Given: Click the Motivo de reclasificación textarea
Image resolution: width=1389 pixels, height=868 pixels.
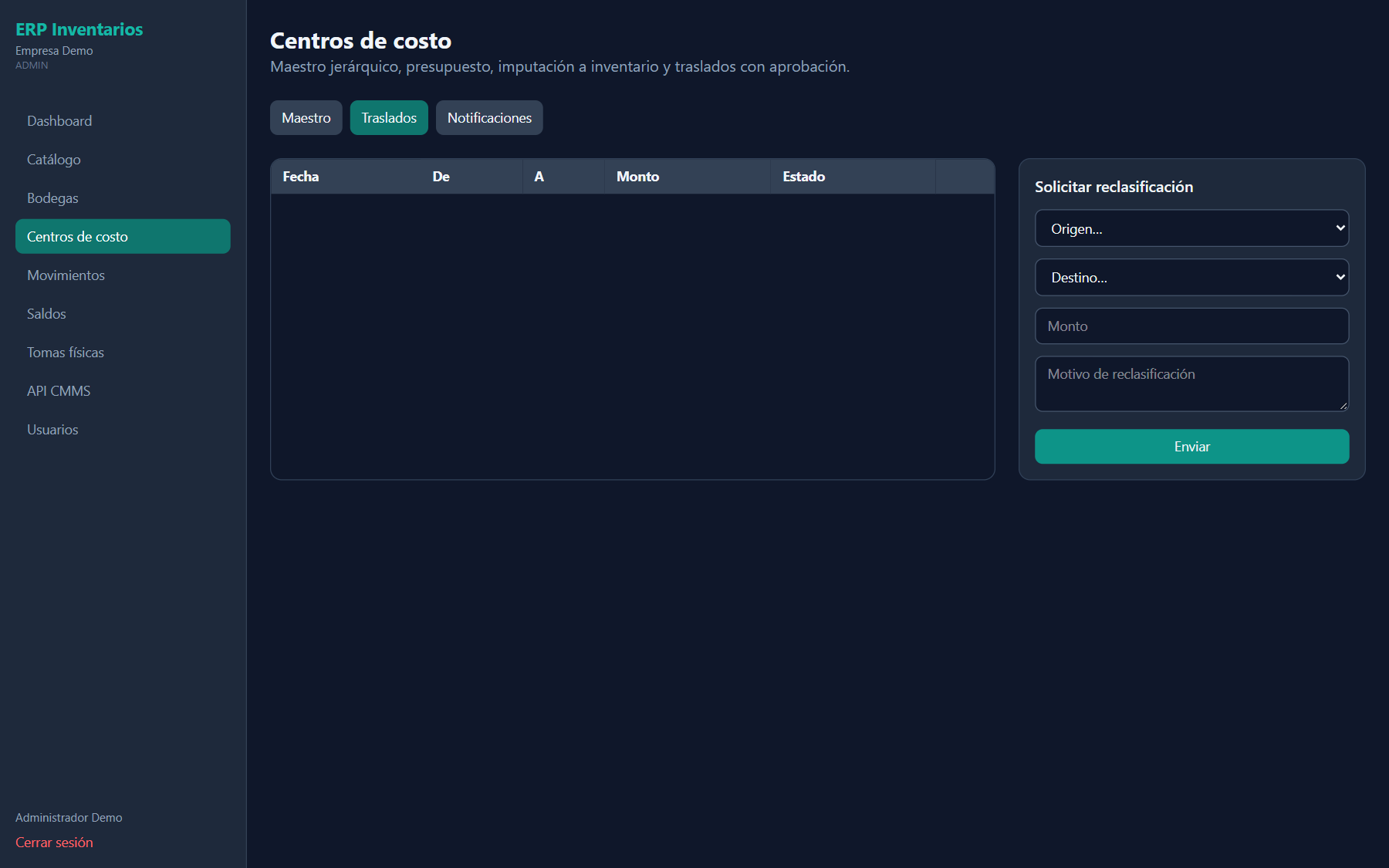Looking at the screenshot, I should (x=1192, y=383).
